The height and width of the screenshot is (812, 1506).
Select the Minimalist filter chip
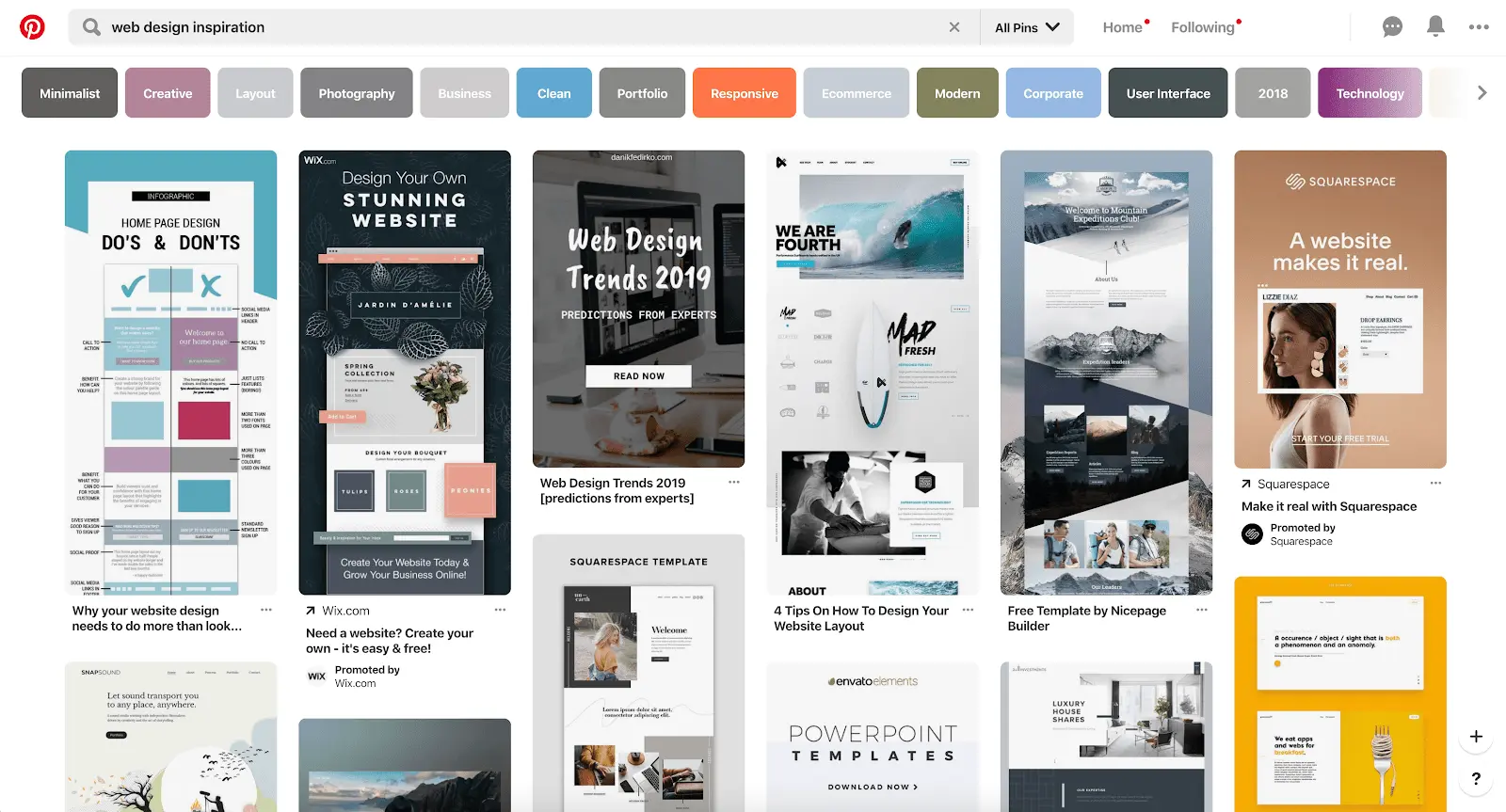click(70, 93)
